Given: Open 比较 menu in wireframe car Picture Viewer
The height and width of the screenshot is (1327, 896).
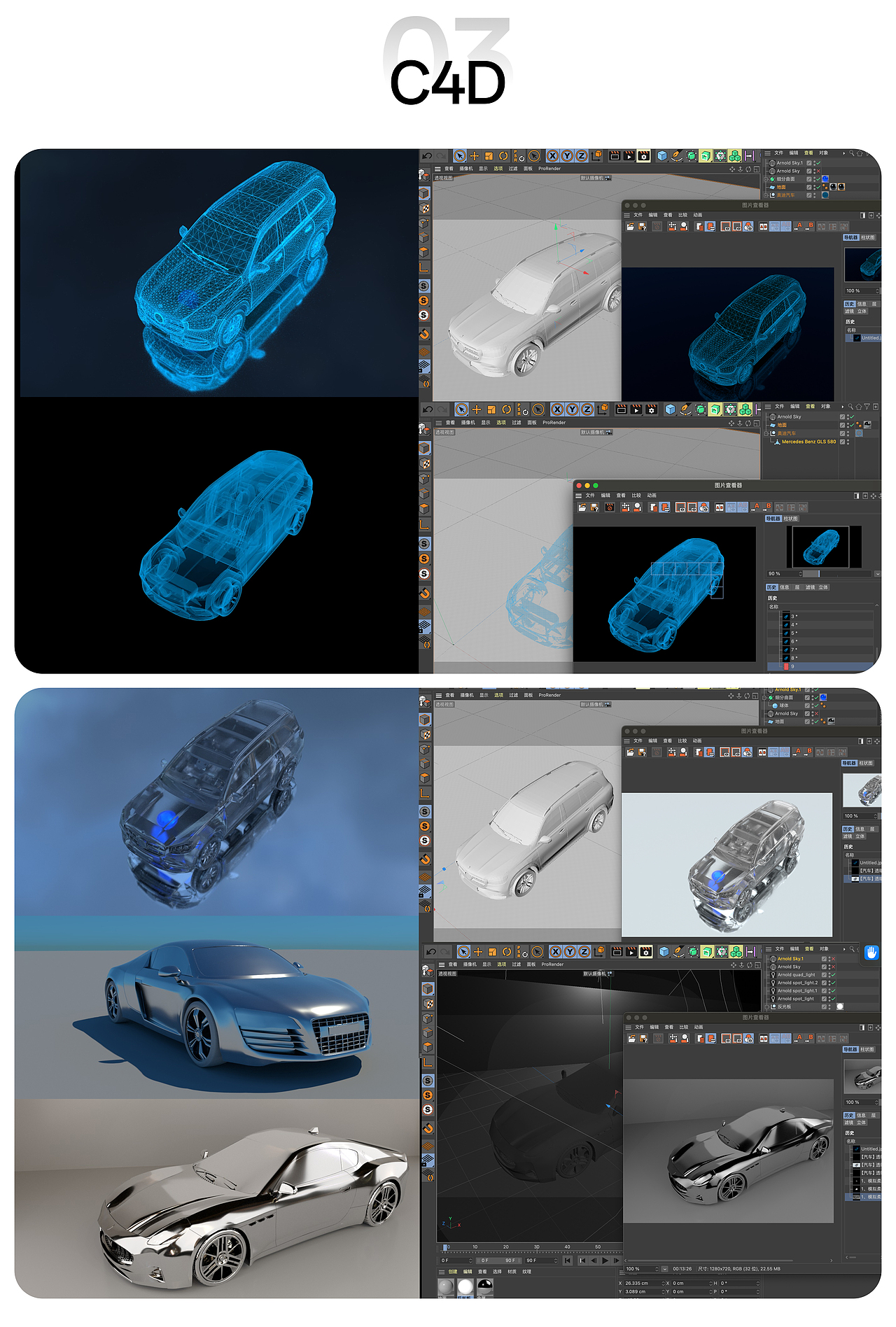Looking at the screenshot, I should coord(682,215).
